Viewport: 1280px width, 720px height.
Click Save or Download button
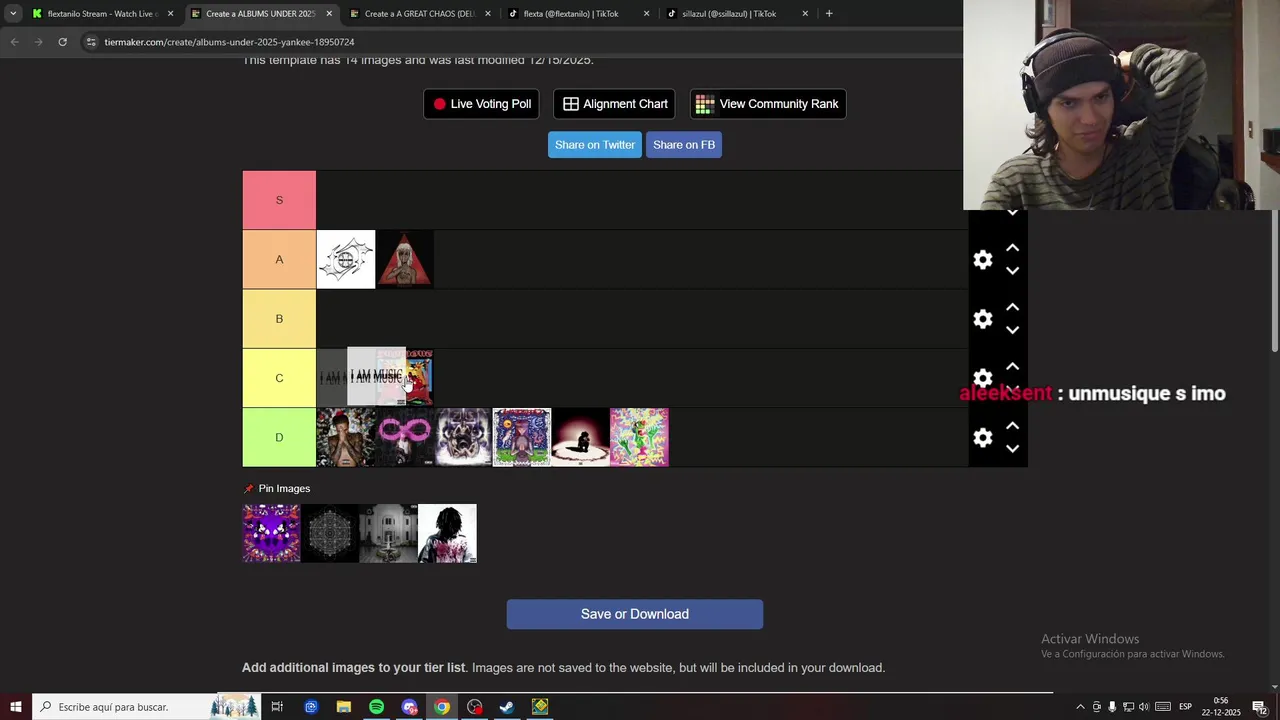click(x=635, y=614)
